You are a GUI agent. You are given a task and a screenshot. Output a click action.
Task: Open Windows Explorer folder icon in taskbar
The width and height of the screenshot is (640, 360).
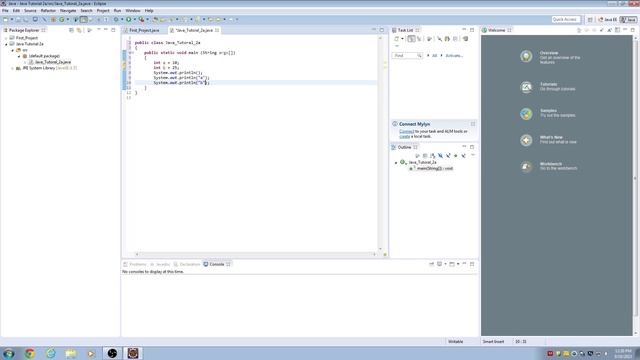(71, 353)
